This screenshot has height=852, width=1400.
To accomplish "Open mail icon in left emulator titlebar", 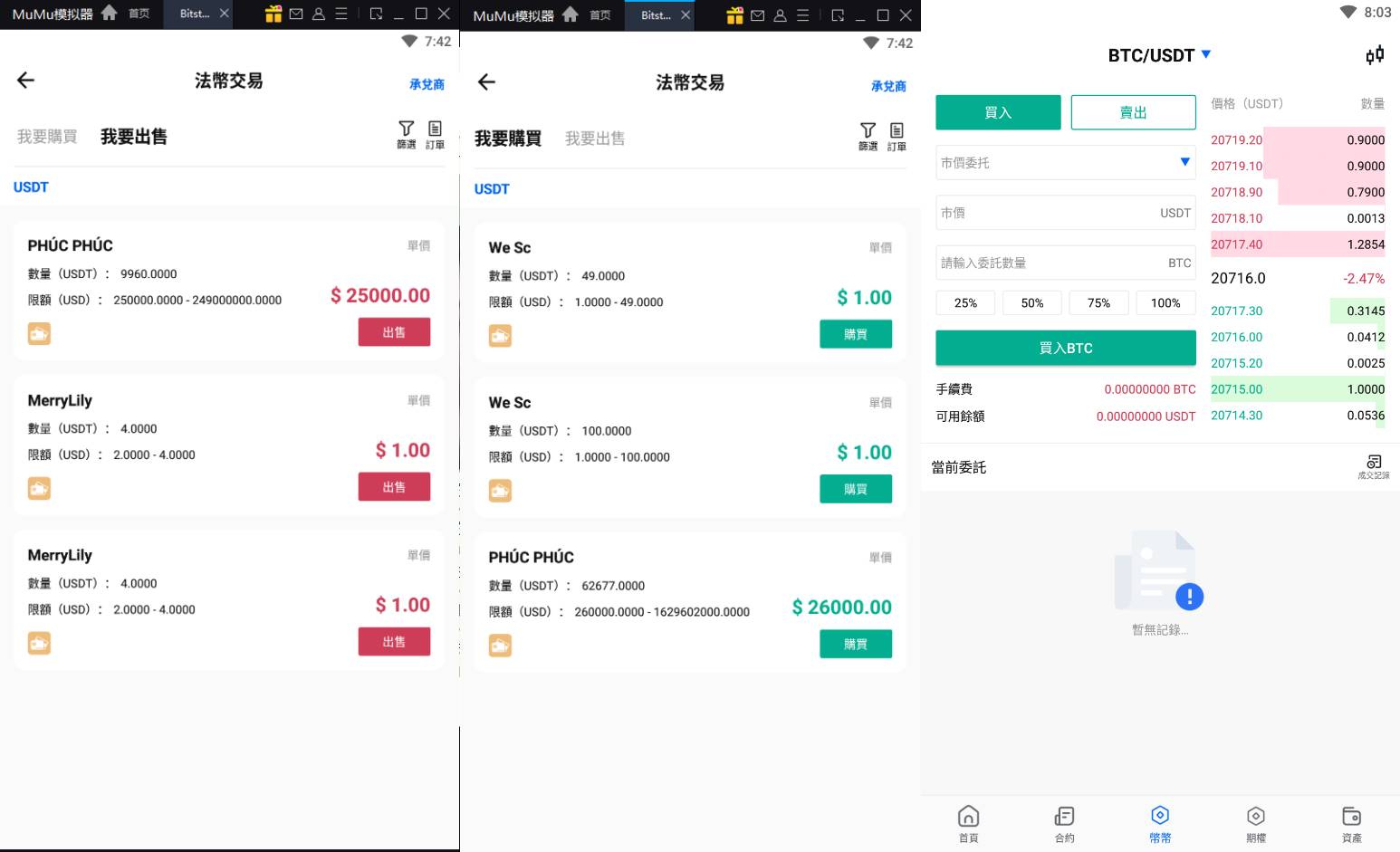I will pos(296,14).
